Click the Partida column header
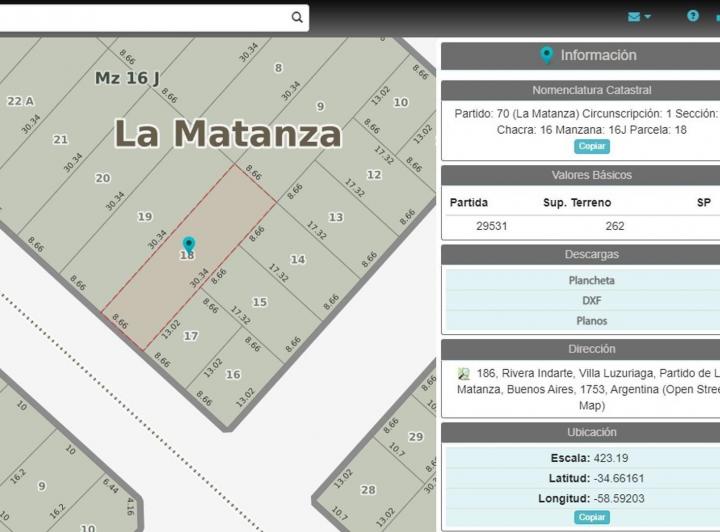Image resolution: width=720 pixels, height=532 pixels. [468, 202]
